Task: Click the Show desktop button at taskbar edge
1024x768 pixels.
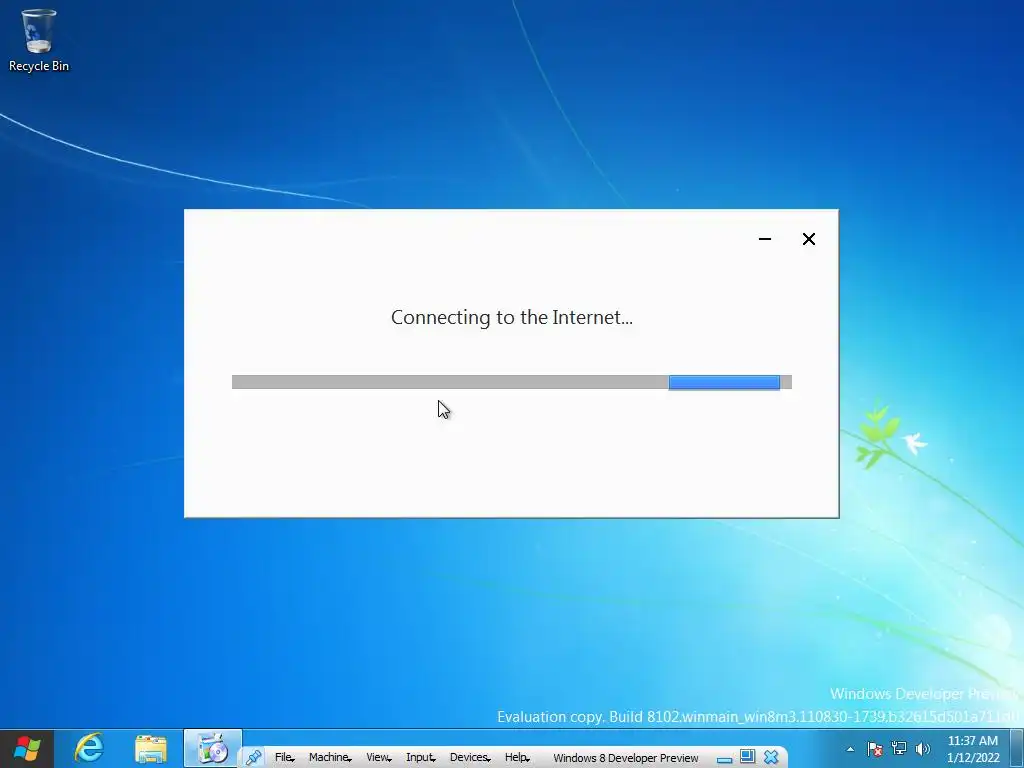Action: (x=1017, y=748)
